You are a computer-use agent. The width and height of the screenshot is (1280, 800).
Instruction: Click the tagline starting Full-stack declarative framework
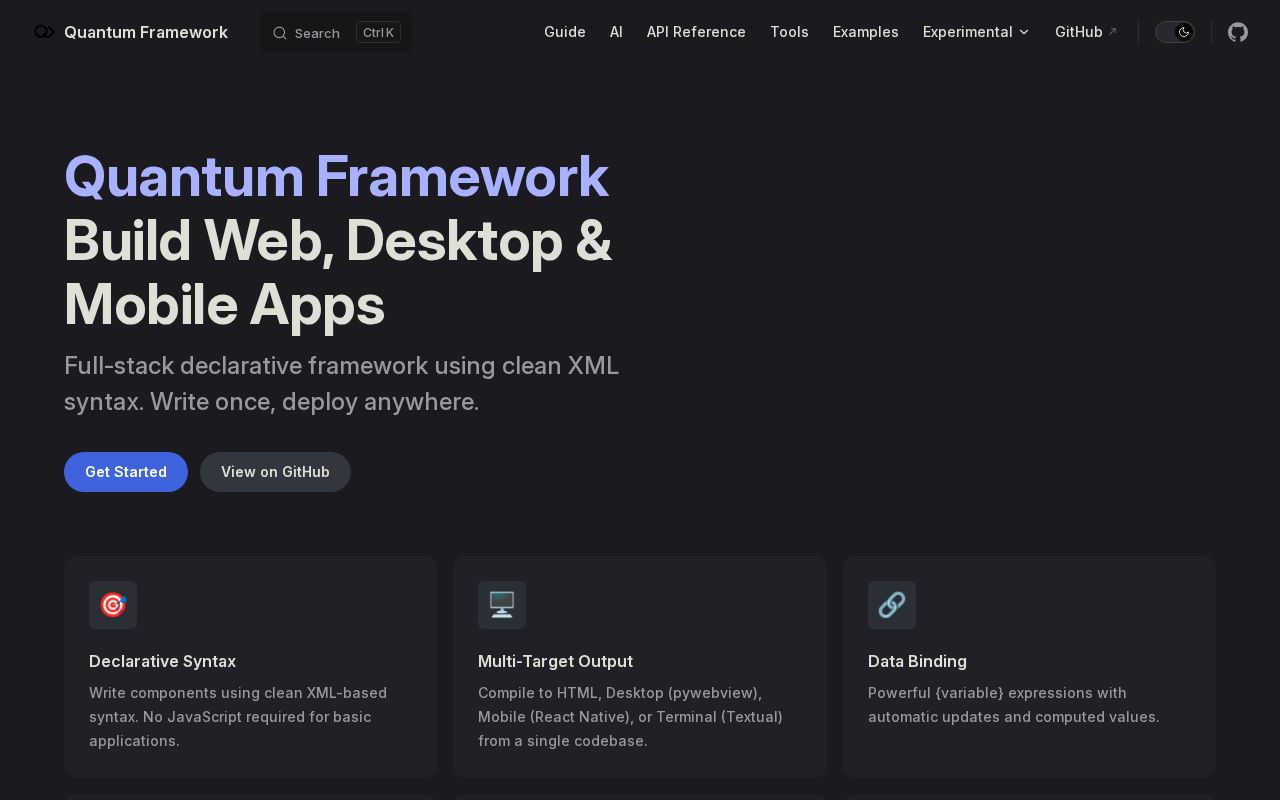(x=342, y=383)
